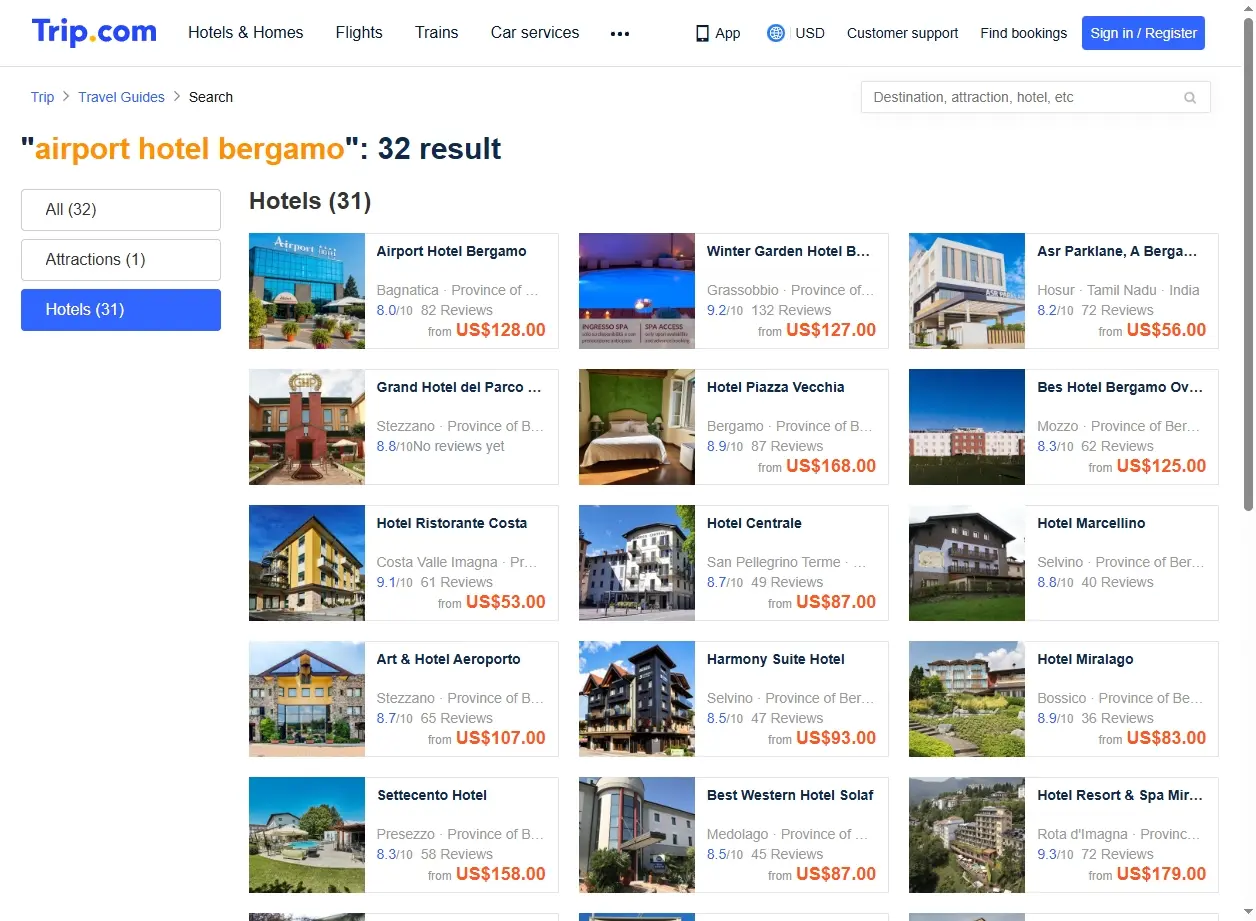
Task: Click Bes Hotel Bergamo Ov... title
Action: tap(1120, 387)
